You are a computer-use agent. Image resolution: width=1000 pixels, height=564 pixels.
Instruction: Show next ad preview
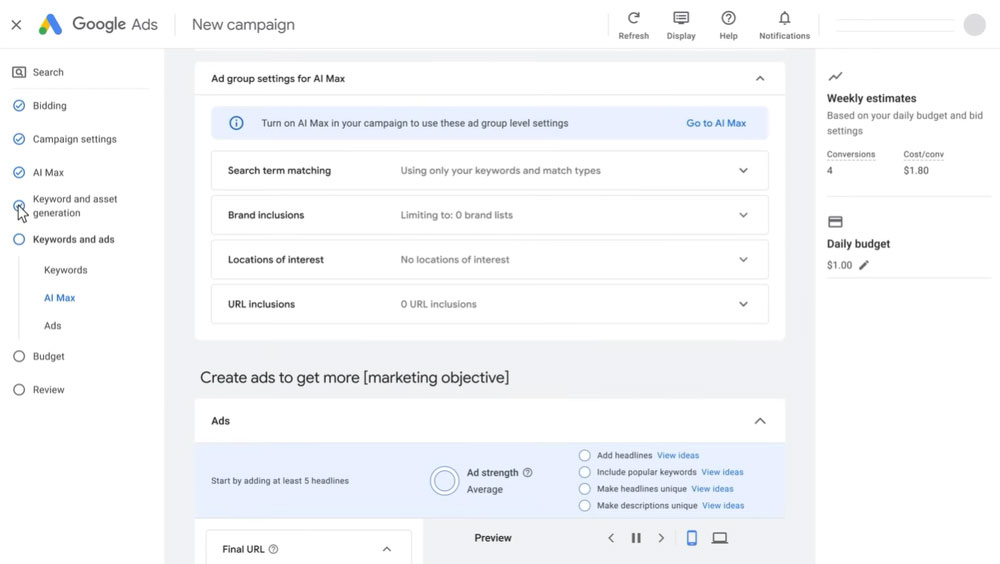(661, 538)
